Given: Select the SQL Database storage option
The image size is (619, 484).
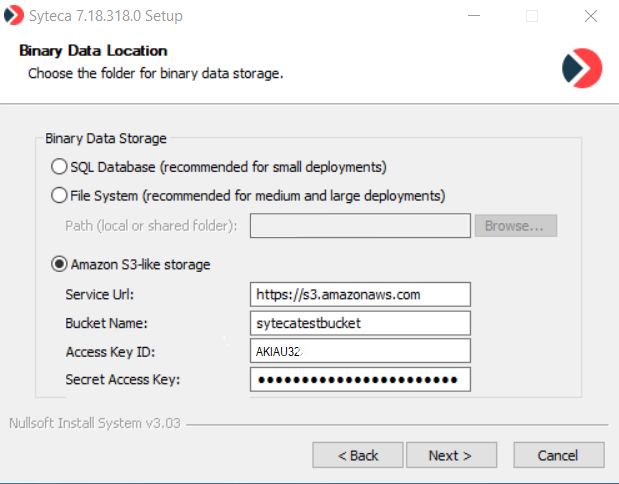Looking at the screenshot, I should point(60,166).
